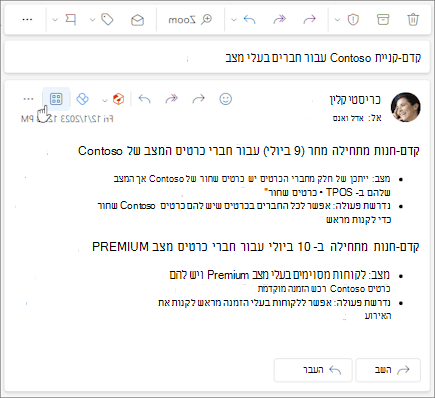Expand the Categorize tag dropdown arrow
Image resolution: width=435 pixels, height=398 pixels.
92,20
